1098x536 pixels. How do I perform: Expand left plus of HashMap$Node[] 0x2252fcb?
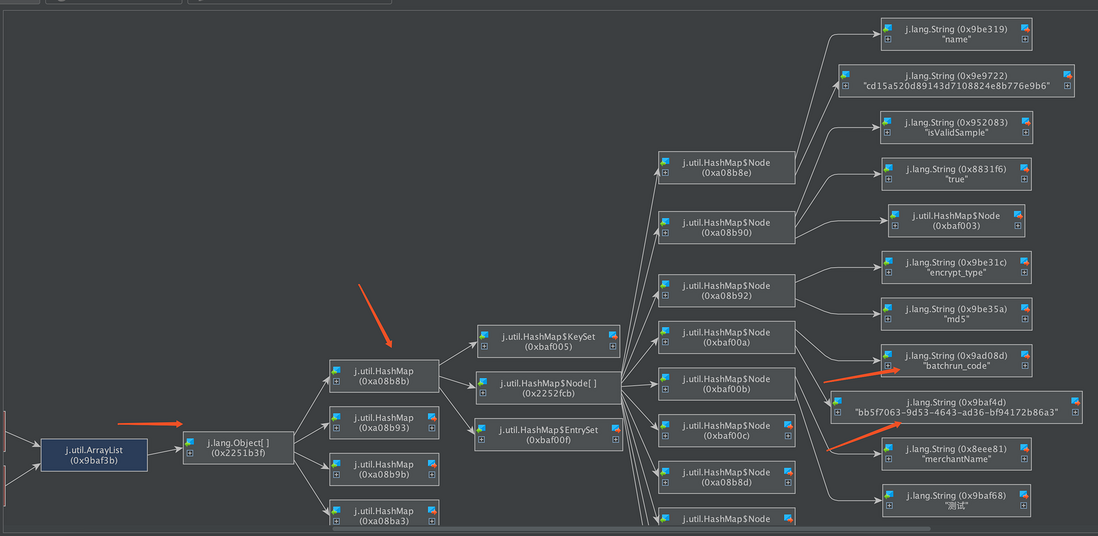(x=483, y=394)
